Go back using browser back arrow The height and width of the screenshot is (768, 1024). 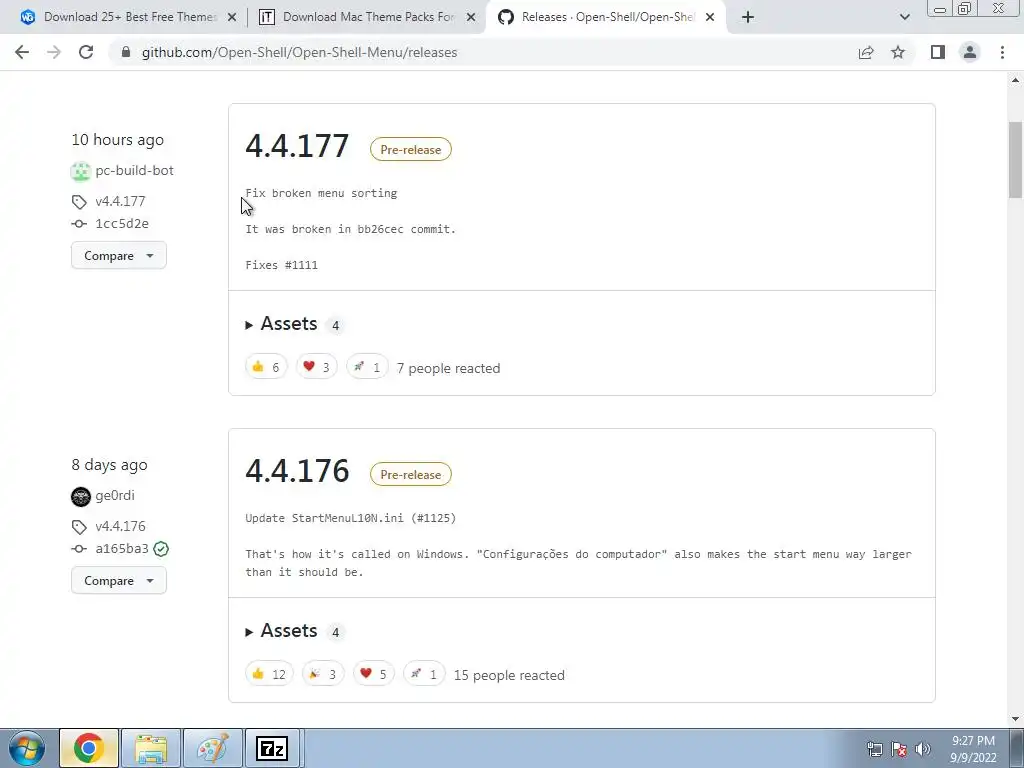[x=22, y=52]
